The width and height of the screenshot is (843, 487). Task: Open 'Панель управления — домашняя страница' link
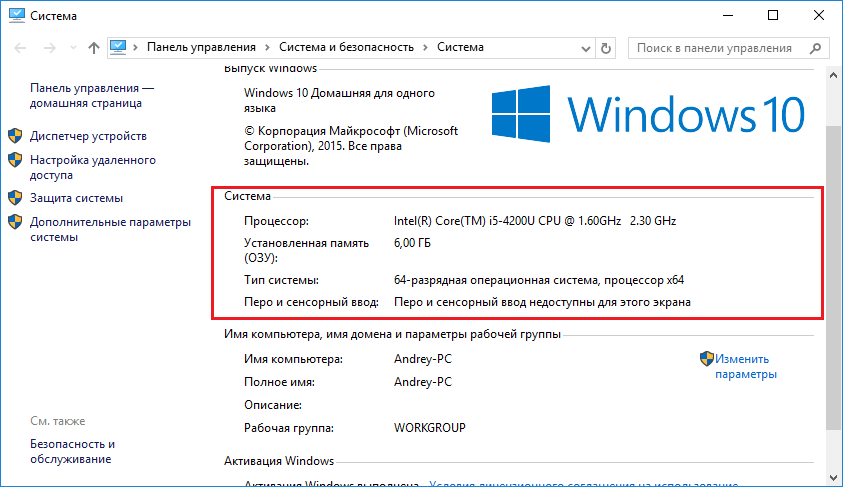[x=92, y=96]
